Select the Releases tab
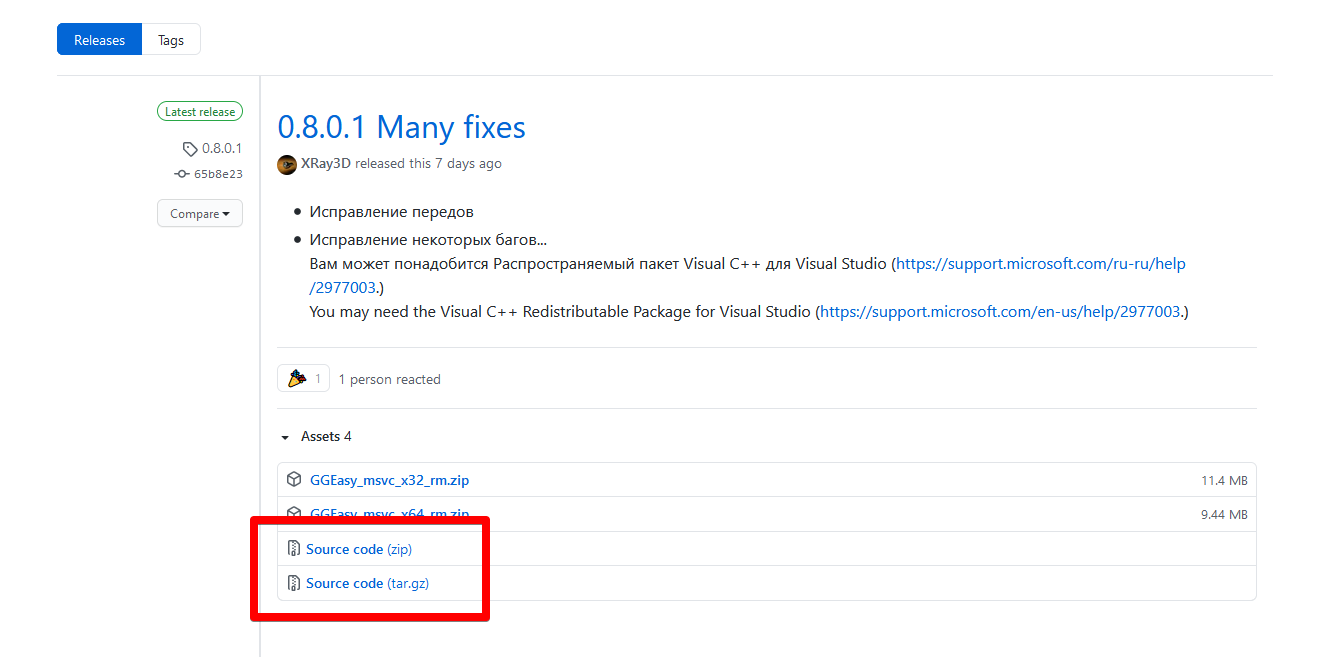The height and width of the screenshot is (657, 1324). point(100,40)
